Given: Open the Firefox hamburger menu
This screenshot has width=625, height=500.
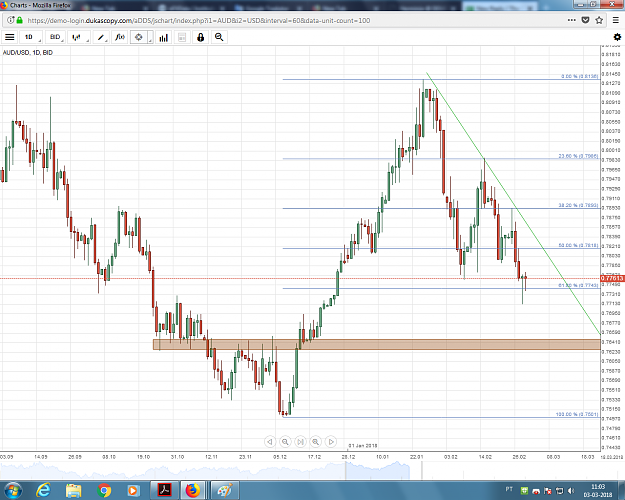Looking at the screenshot, I should pyautogui.click(x=616, y=20).
